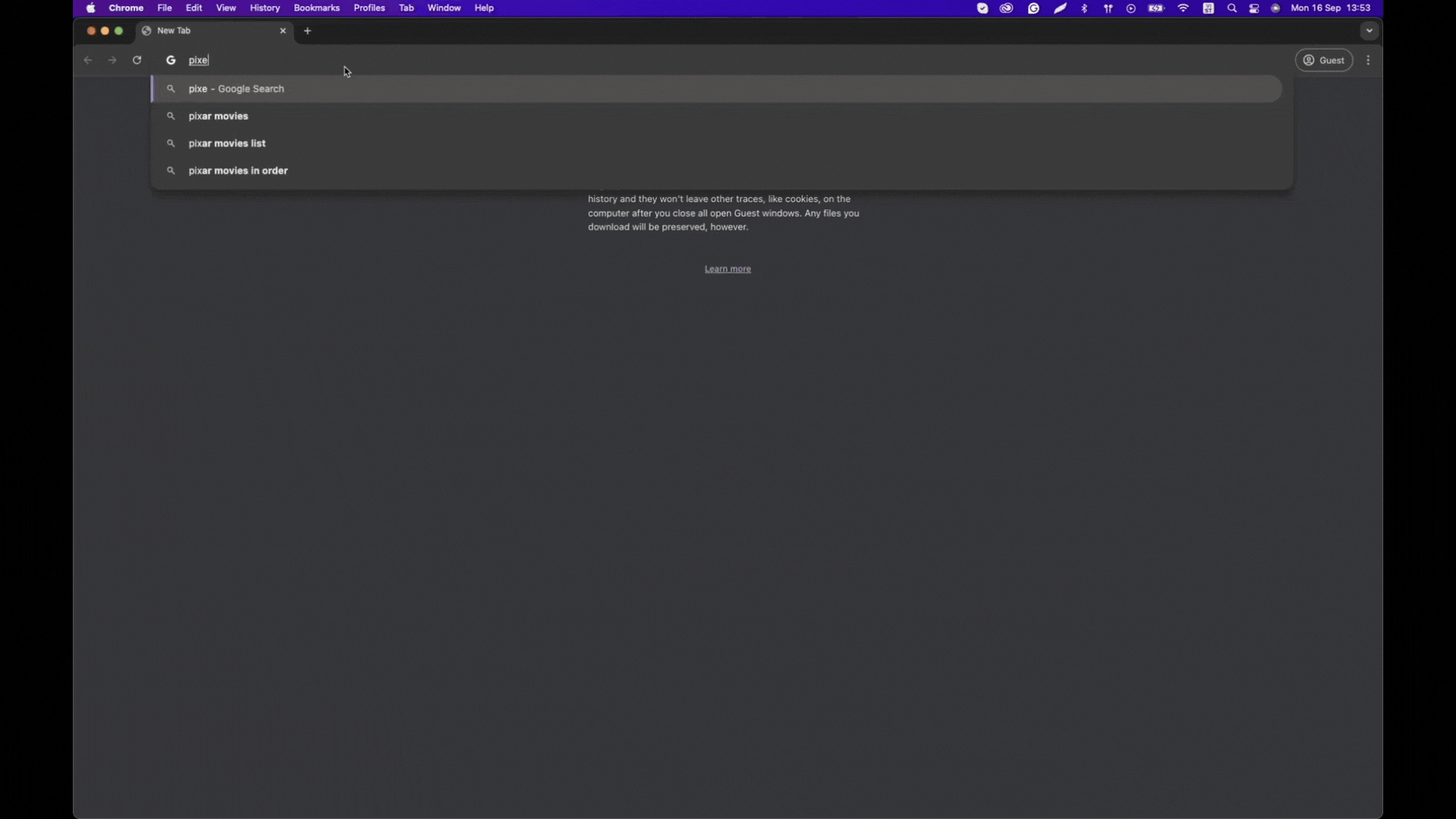The height and width of the screenshot is (819, 1456).
Task: Open the Profiles menu
Action: [369, 8]
